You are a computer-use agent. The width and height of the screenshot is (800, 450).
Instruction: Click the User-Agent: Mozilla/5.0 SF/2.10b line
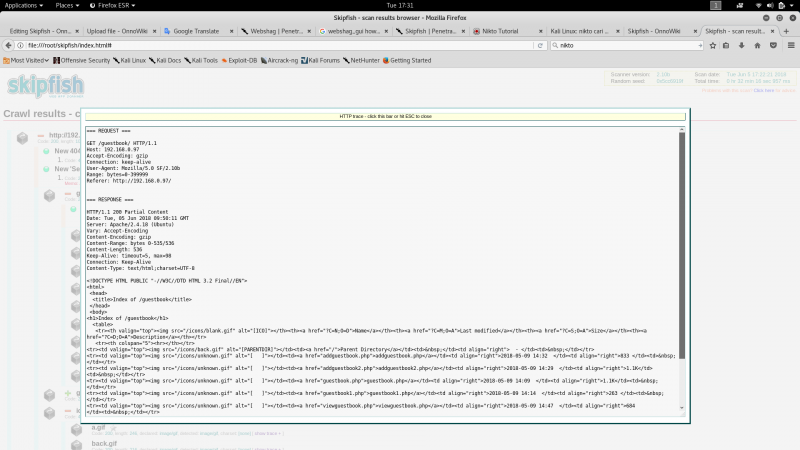pyautogui.click(x=133, y=168)
